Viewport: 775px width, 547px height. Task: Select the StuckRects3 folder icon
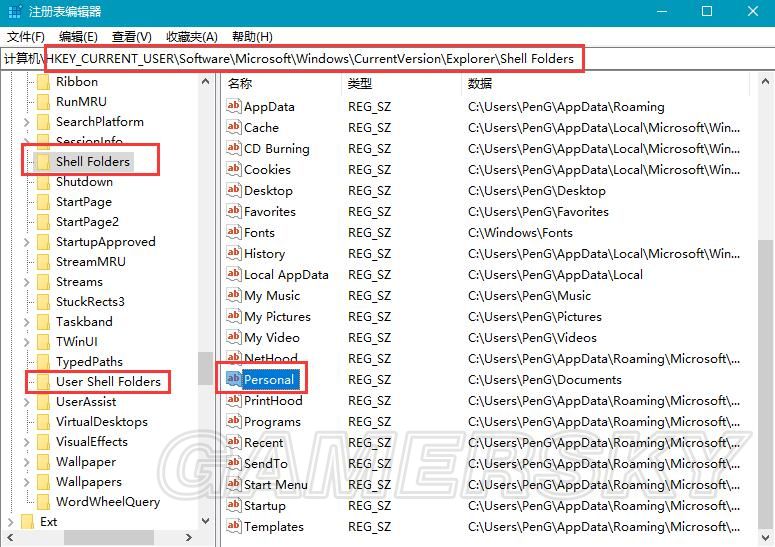43,302
